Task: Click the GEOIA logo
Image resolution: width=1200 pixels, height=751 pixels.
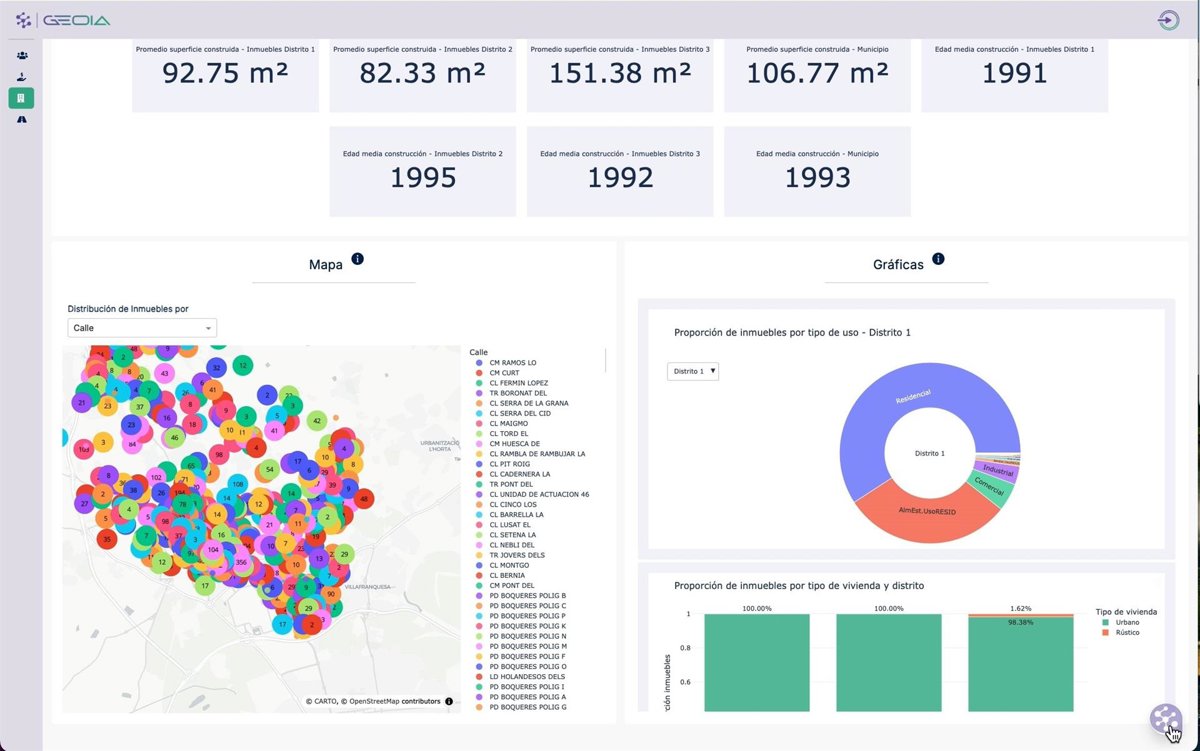Action: pyautogui.click(x=64, y=20)
